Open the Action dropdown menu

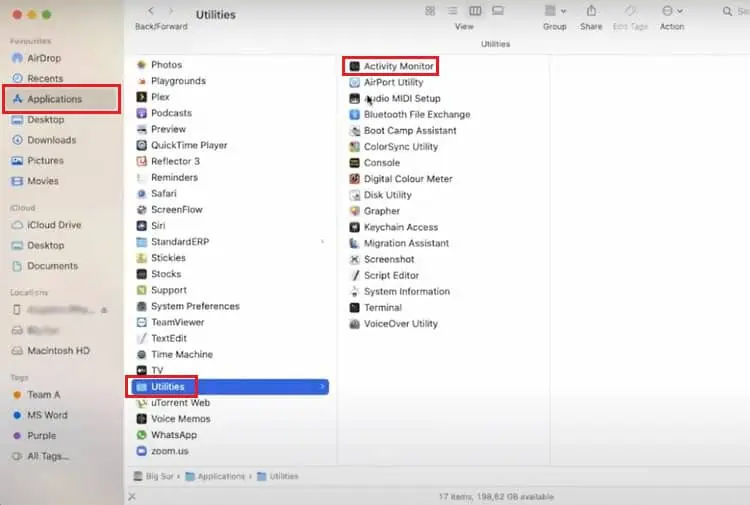point(672,11)
